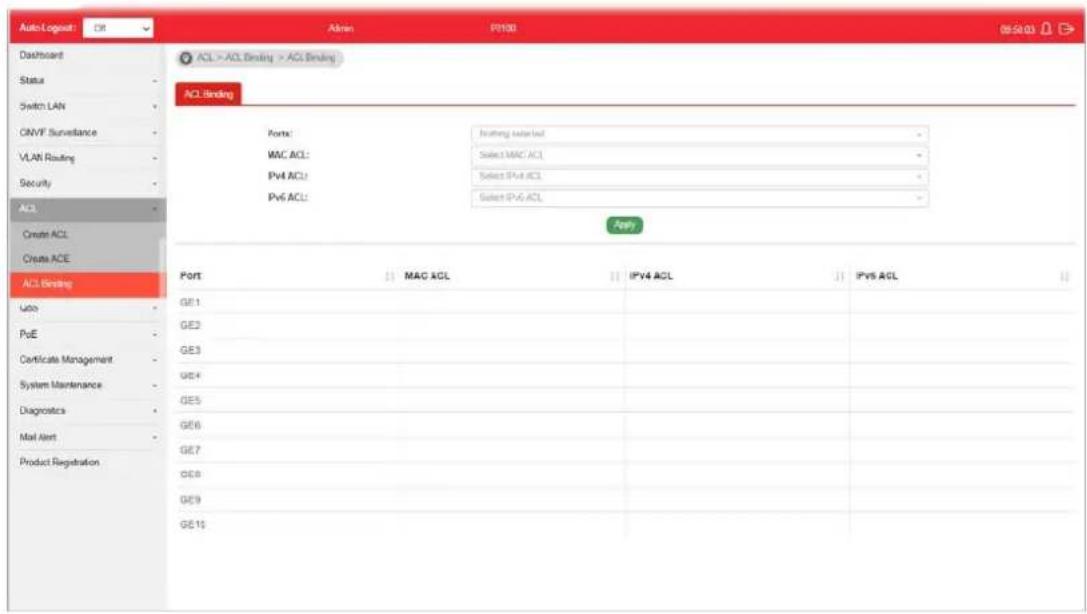The height and width of the screenshot is (614, 1087).
Task: Expand the Mail Alert sidebar menu
Action: [87, 437]
